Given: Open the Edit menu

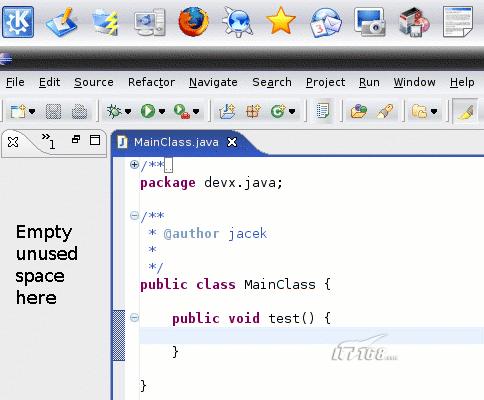Looking at the screenshot, I should [x=49, y=82].
